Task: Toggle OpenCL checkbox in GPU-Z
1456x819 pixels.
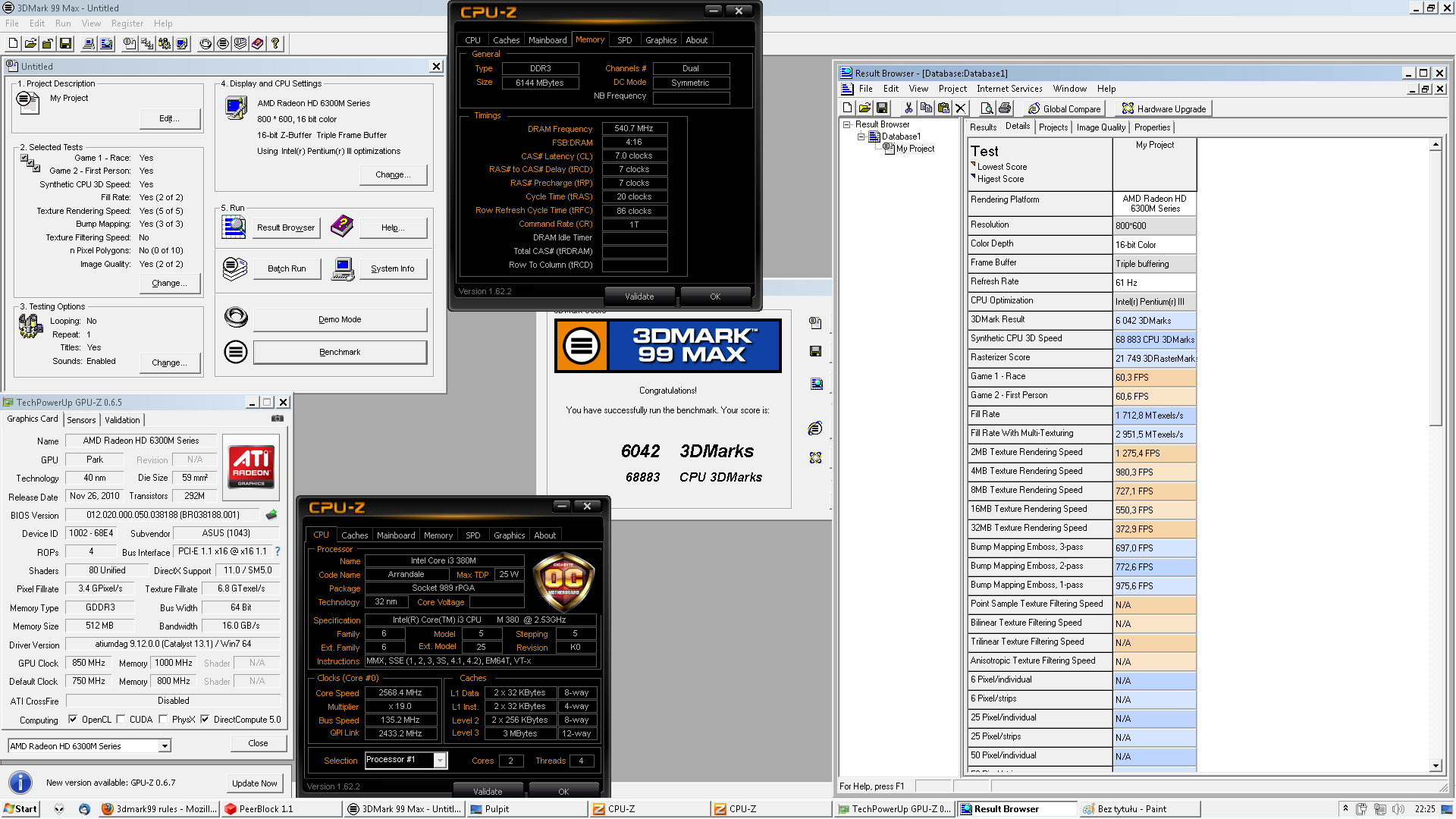Action: pyautogui.click(x=73, y=720)
